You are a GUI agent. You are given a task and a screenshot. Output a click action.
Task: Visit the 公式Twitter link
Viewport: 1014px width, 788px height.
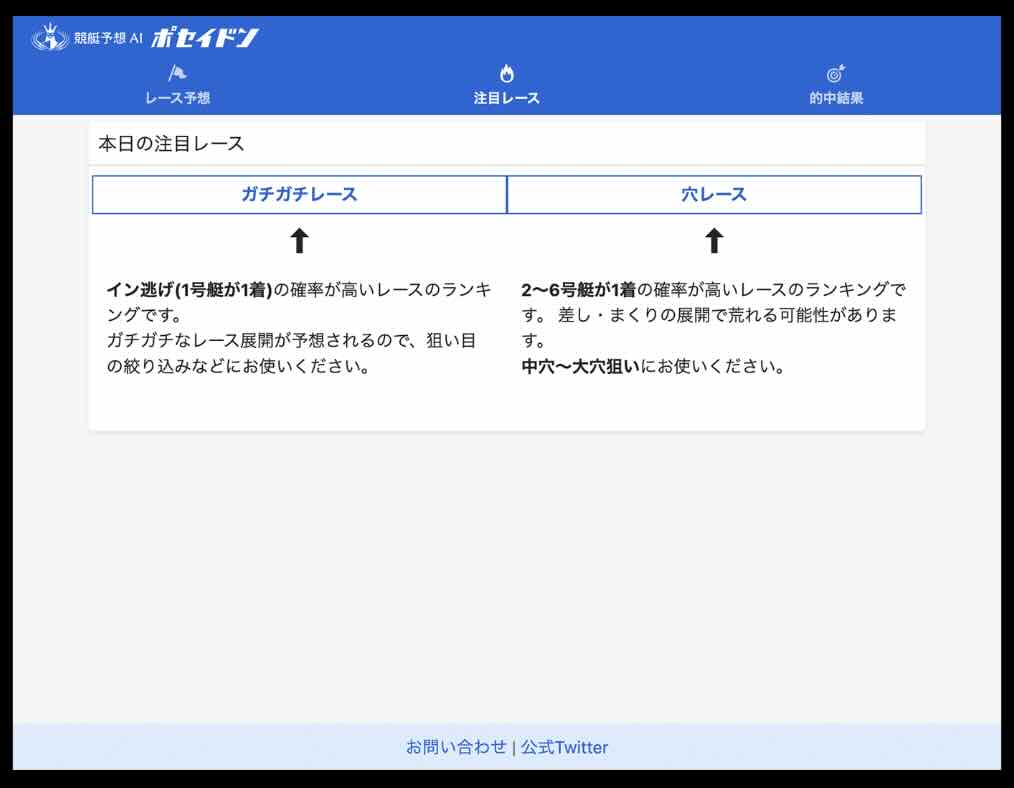pyautogui.click(x=563, y=747)
